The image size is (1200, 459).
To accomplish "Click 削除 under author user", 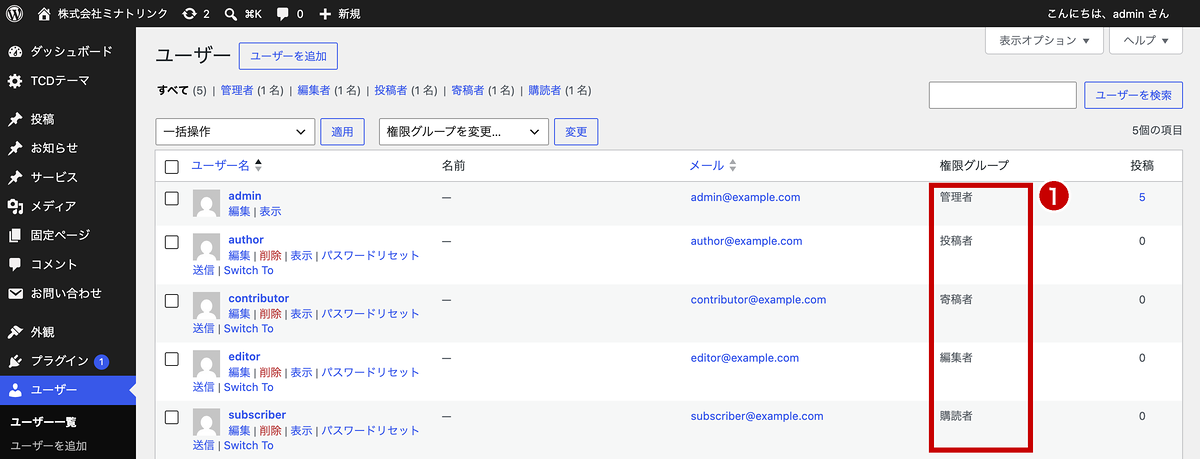I will coord(270,256).
